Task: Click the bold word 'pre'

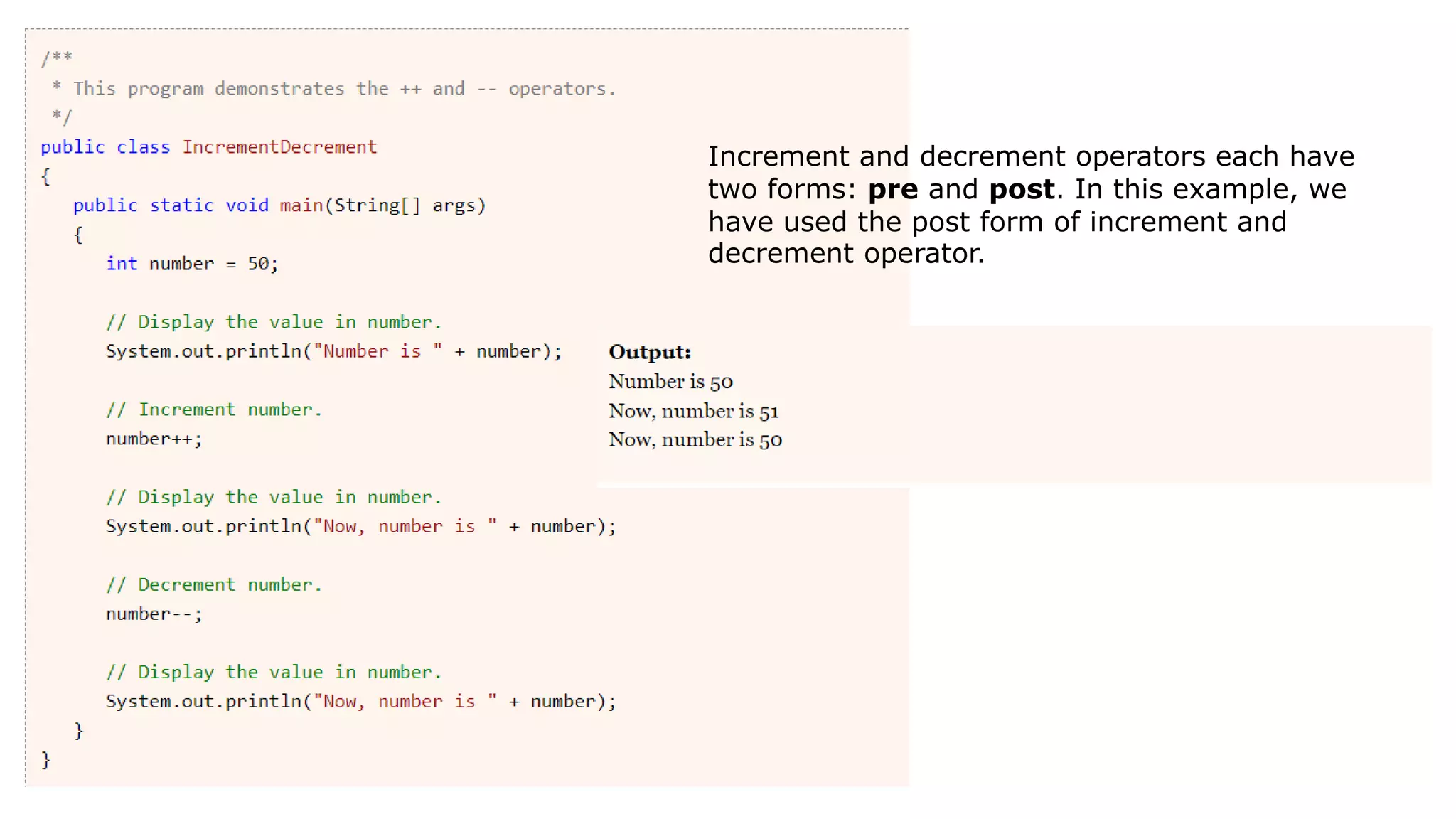Action: pyautogui.click(x=893, y=189)
